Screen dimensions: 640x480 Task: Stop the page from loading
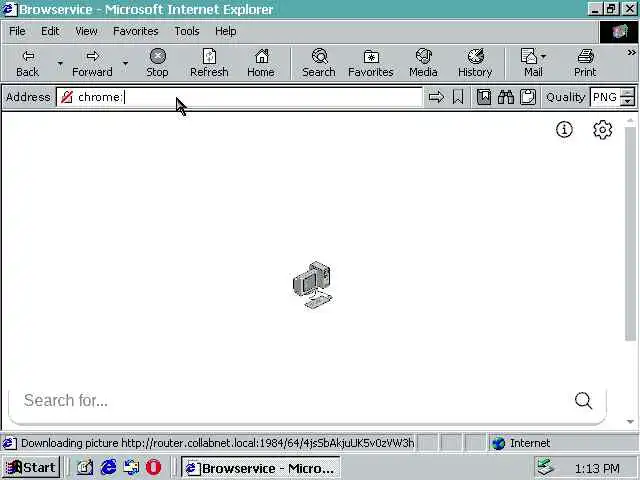(157, 63)
